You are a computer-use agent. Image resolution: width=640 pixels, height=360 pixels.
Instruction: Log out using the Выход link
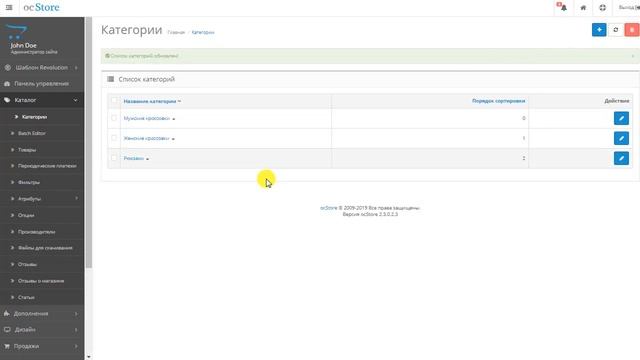629,7
